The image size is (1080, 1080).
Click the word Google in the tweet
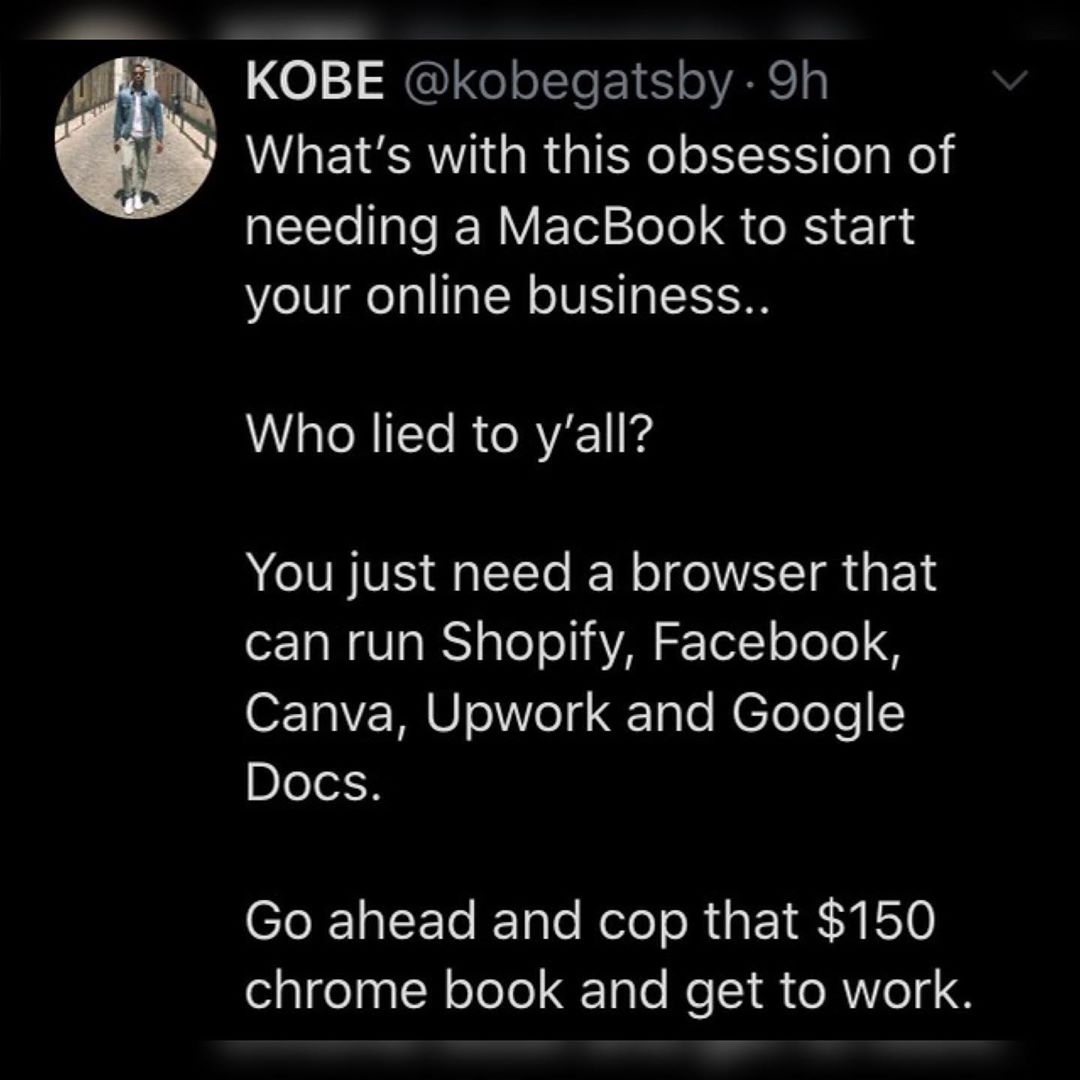pyautogui.click(x=818, y=715)
